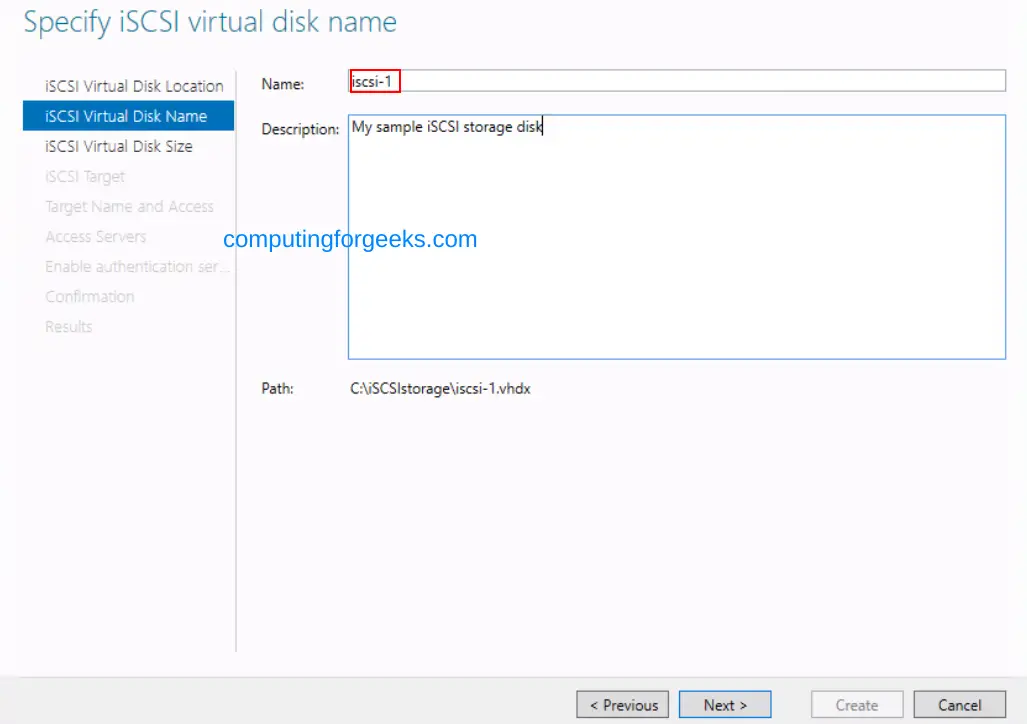Viewport: 1027px width, 724px height.
Task: Click the Create button
Action: 856,704
